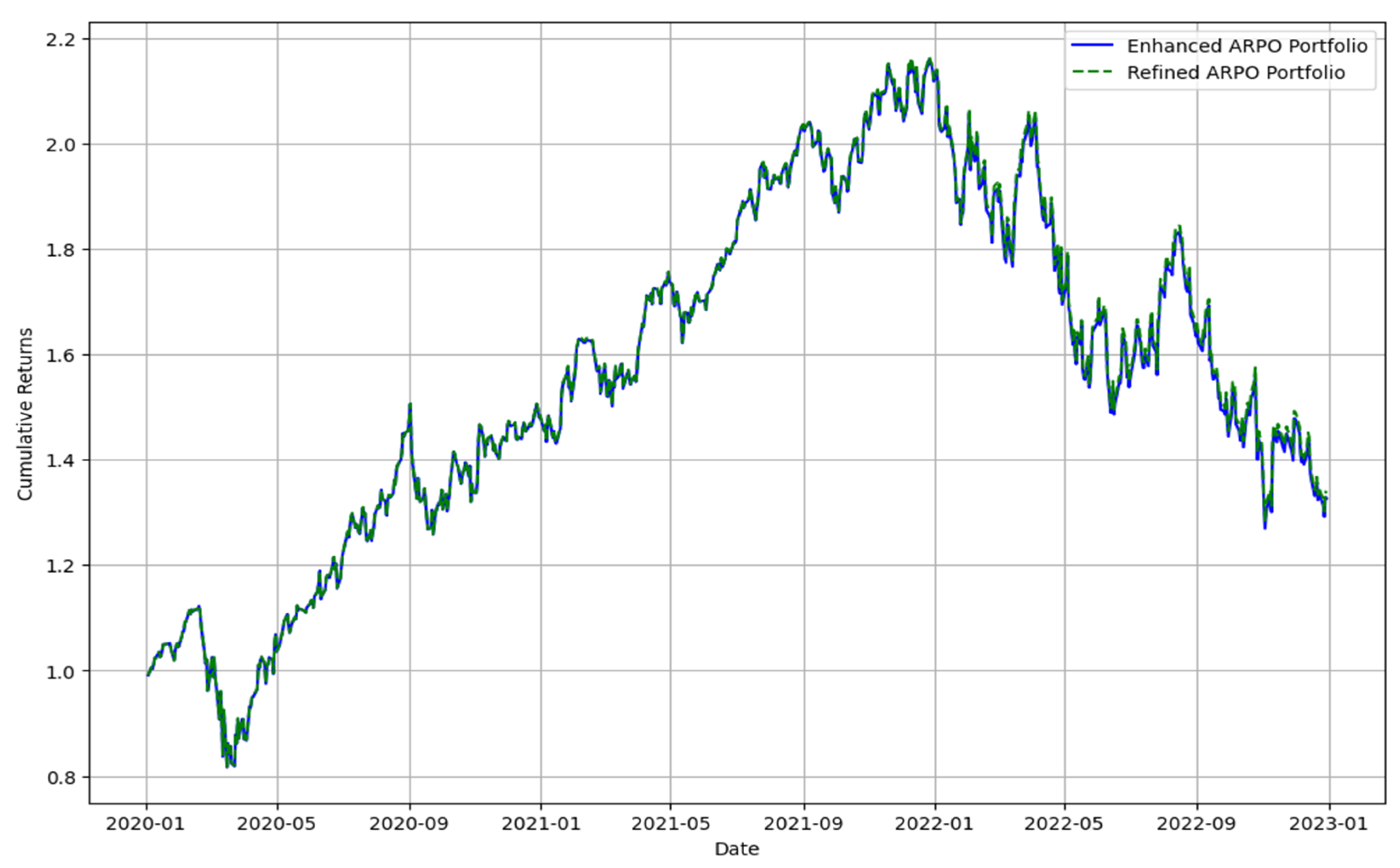Viewport: 1400px width, 868px height.
Task: Click the 2020-01 x-axis tick label
Action: click(145, 824)
